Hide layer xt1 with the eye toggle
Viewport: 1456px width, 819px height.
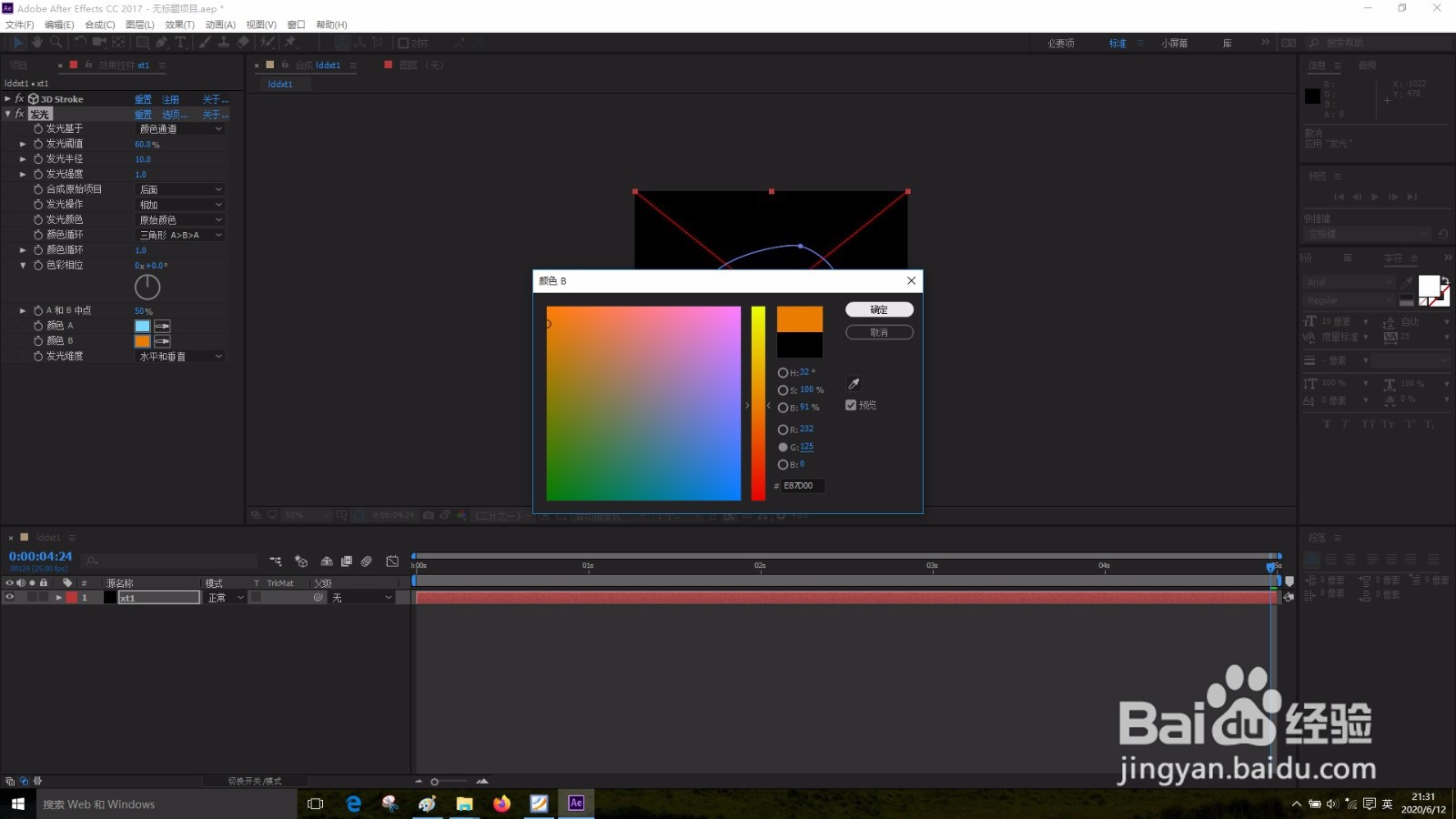(10, 598)
